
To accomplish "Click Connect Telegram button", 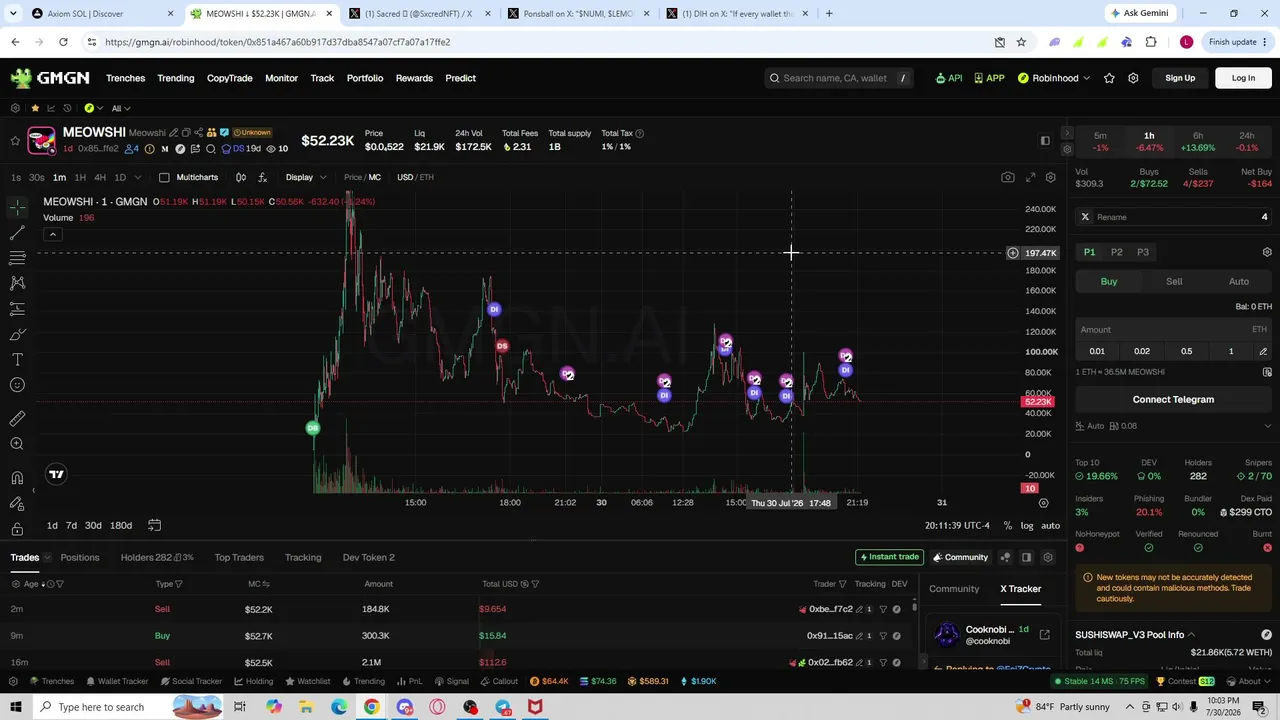I will [x=1173, y=399].
